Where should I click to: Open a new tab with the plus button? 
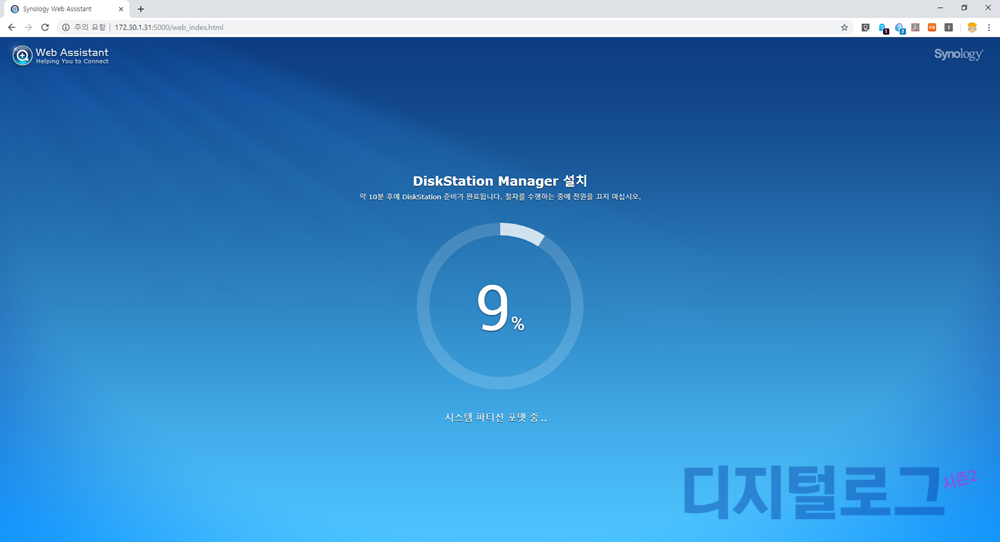tap(141, 9)
